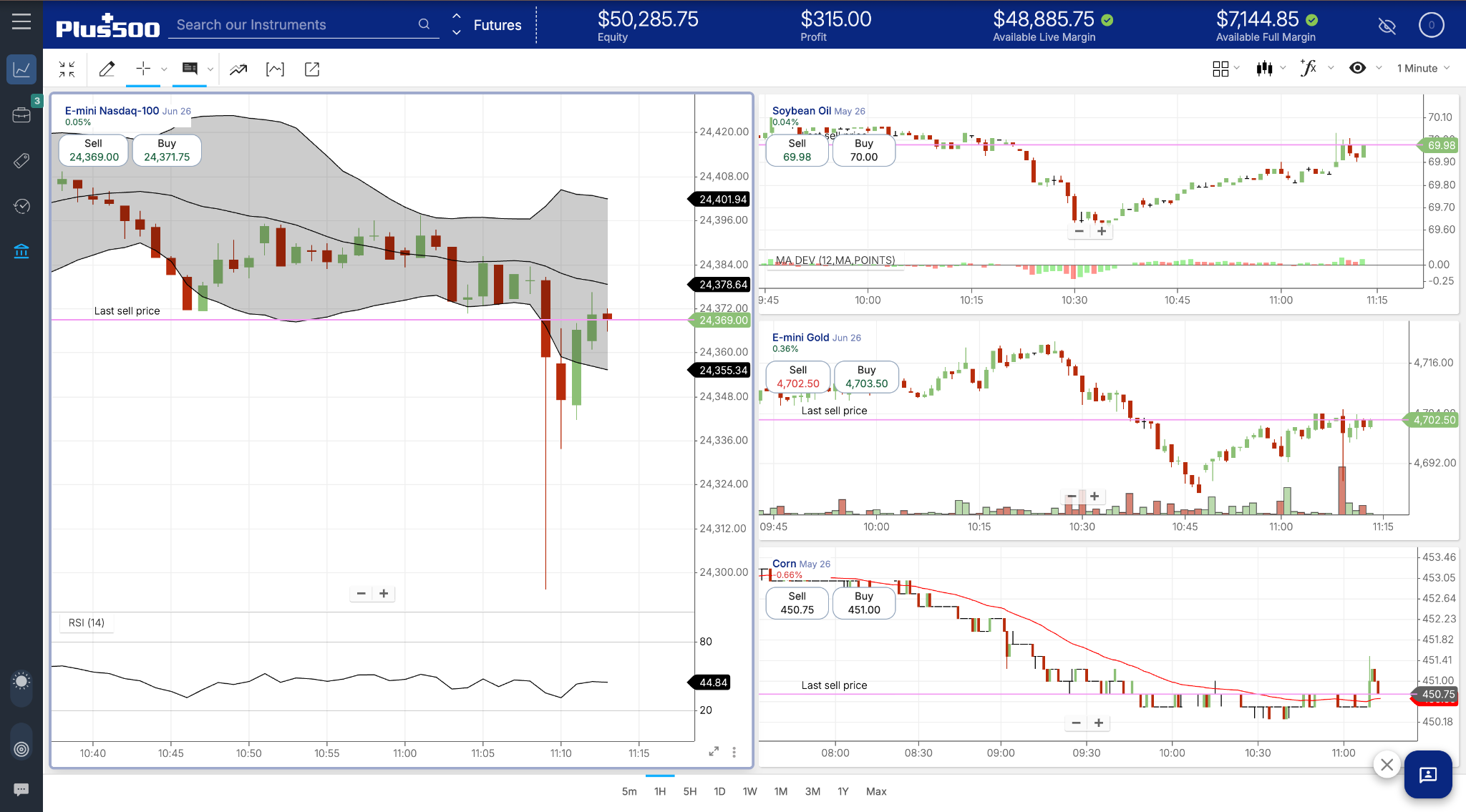Expand crosshair tool options arrow
This screenshot has width=1466, height=812.
click(x=164, y=69)
